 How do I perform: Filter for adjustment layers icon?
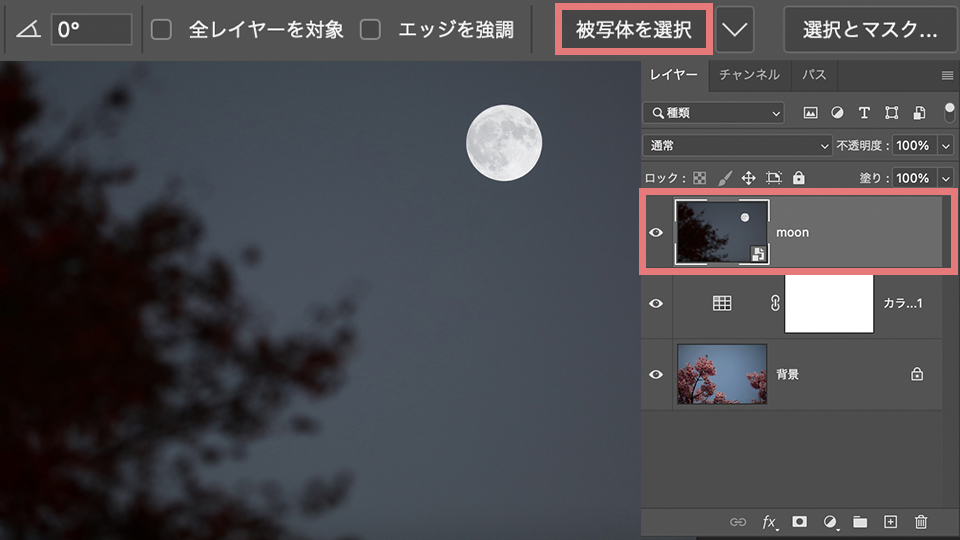coord(837,113)
